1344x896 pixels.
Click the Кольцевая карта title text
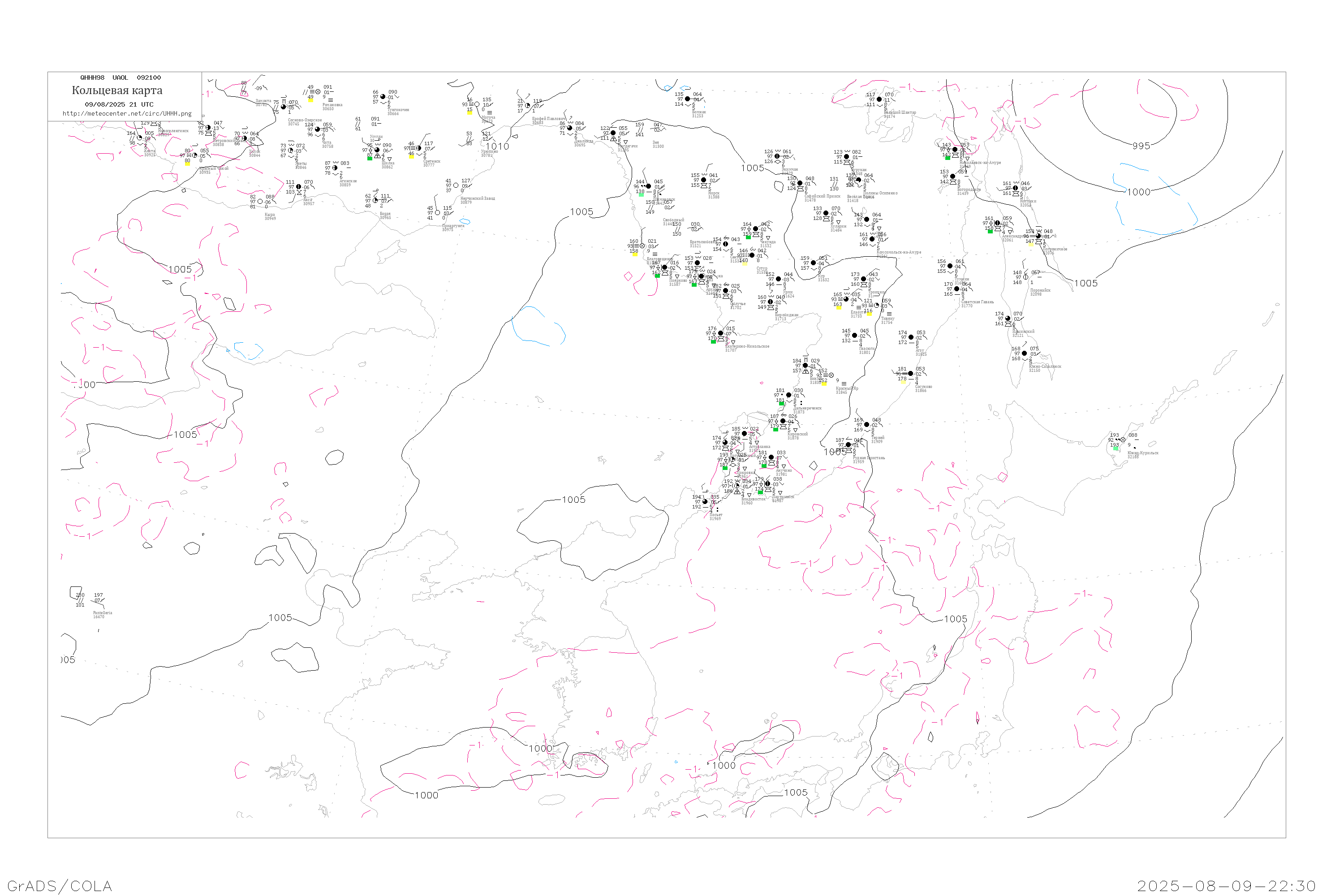click(117, 90)
